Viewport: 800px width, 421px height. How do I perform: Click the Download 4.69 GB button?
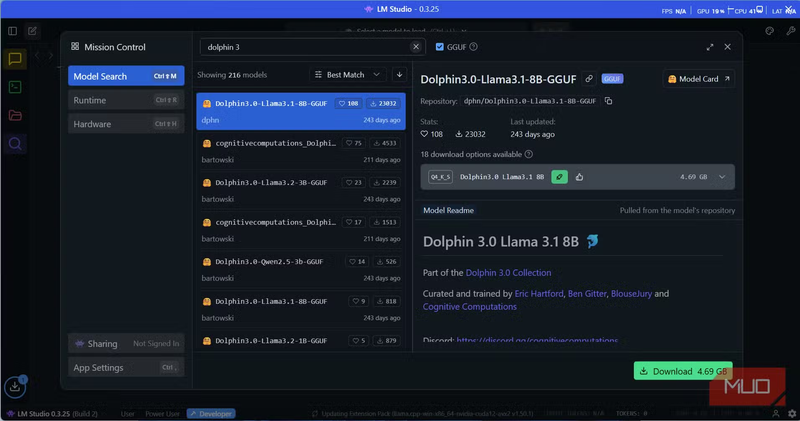[683, 371]
